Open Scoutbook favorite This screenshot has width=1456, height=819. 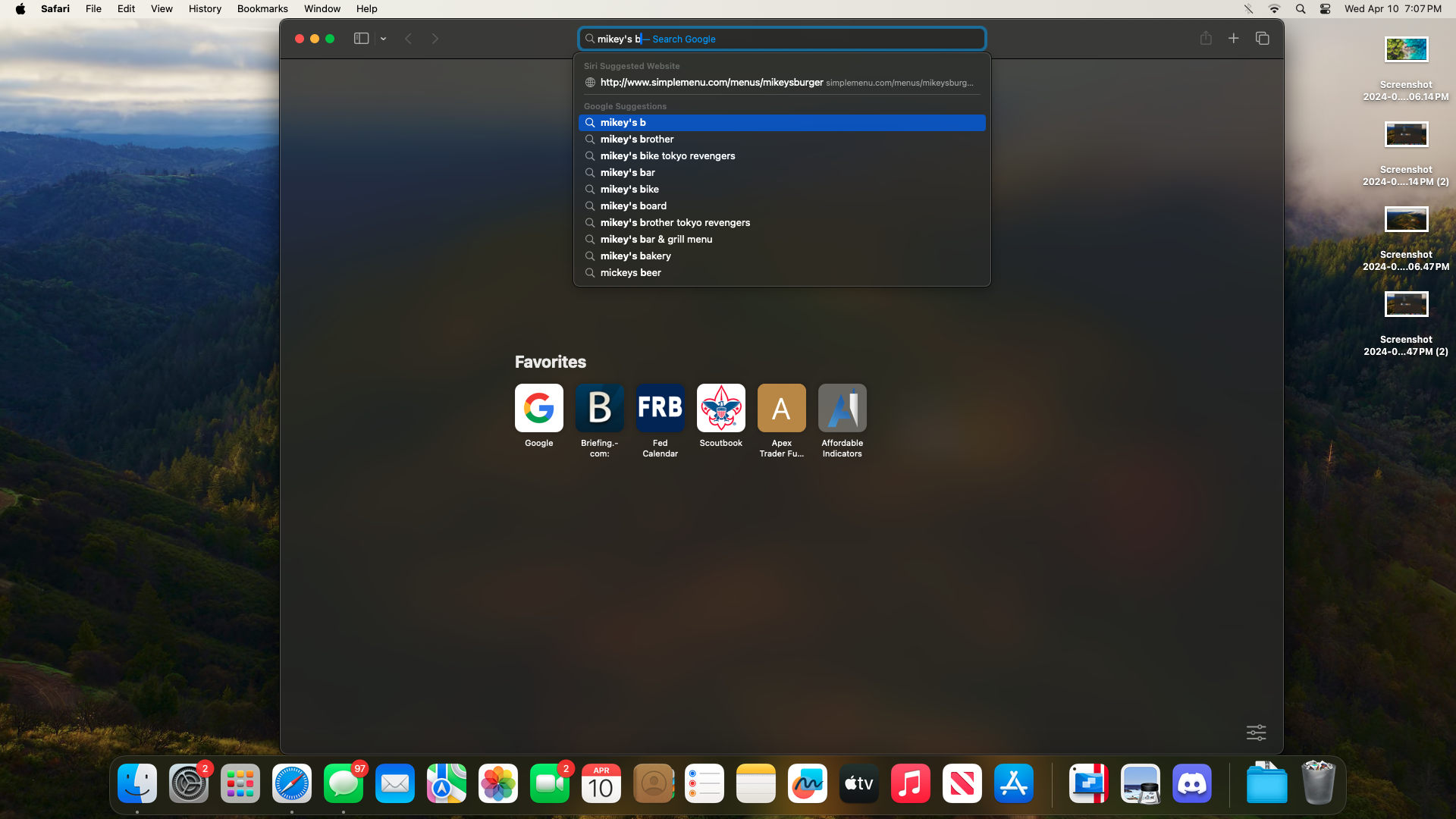tap(720, 408)
